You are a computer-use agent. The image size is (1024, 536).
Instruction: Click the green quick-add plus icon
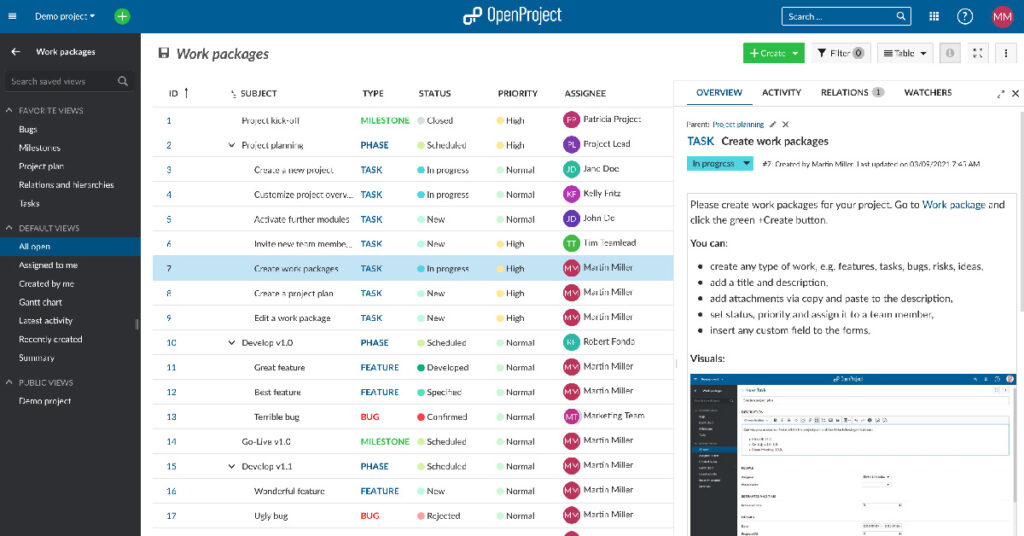pos(122,16)
